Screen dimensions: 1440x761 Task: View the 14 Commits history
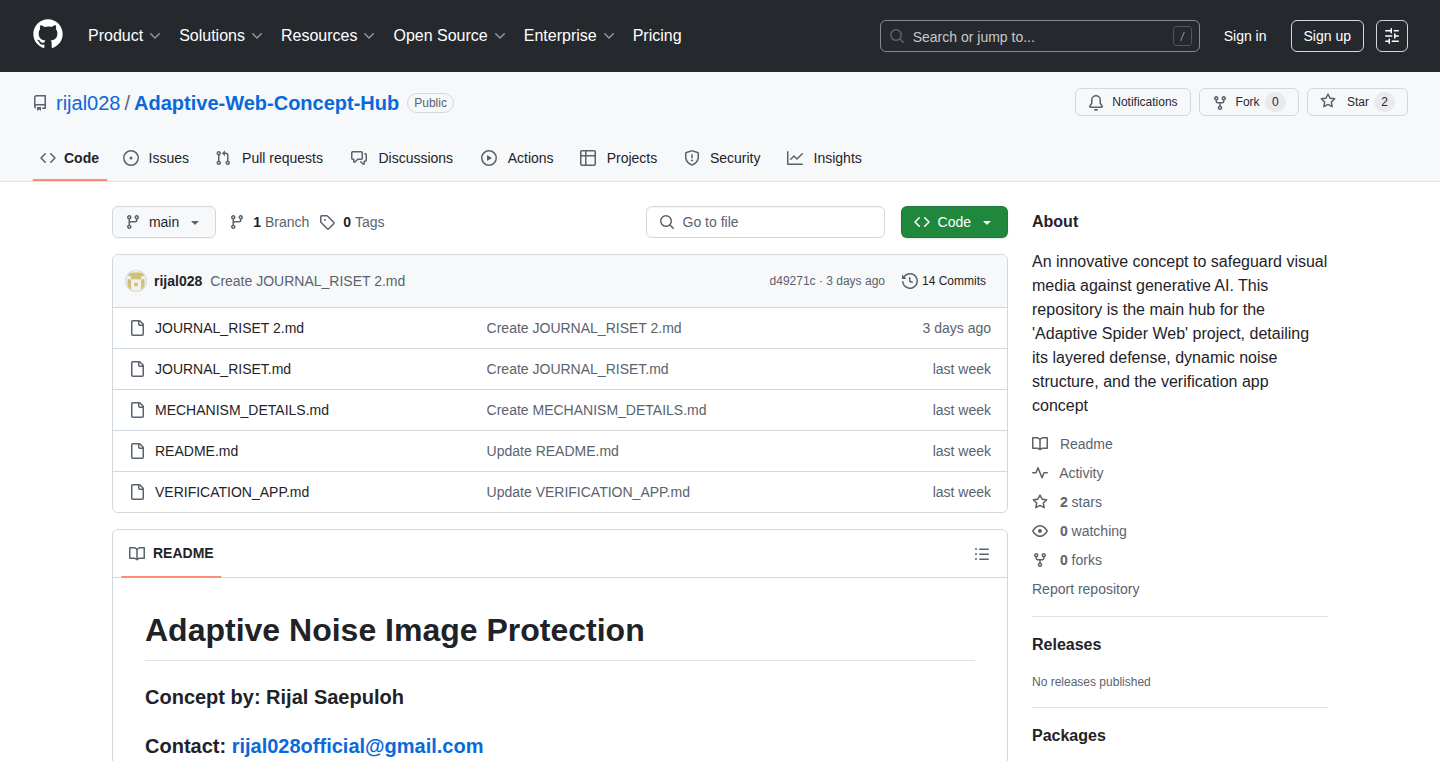(x=944, y=281)
